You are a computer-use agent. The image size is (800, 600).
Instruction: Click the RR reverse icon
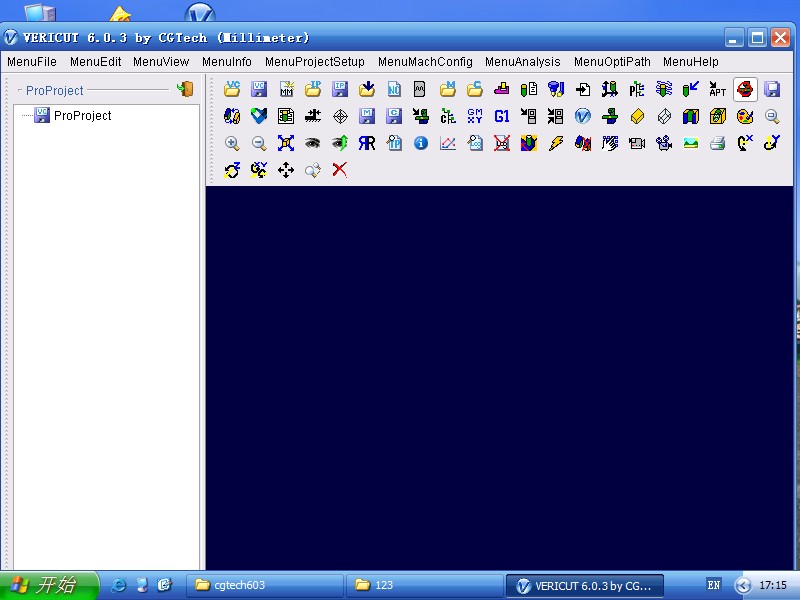367,143
